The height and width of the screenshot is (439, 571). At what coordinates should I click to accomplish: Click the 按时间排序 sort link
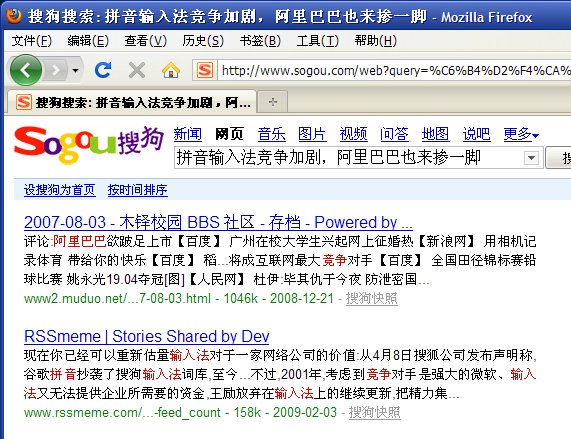tap(137, 190)
